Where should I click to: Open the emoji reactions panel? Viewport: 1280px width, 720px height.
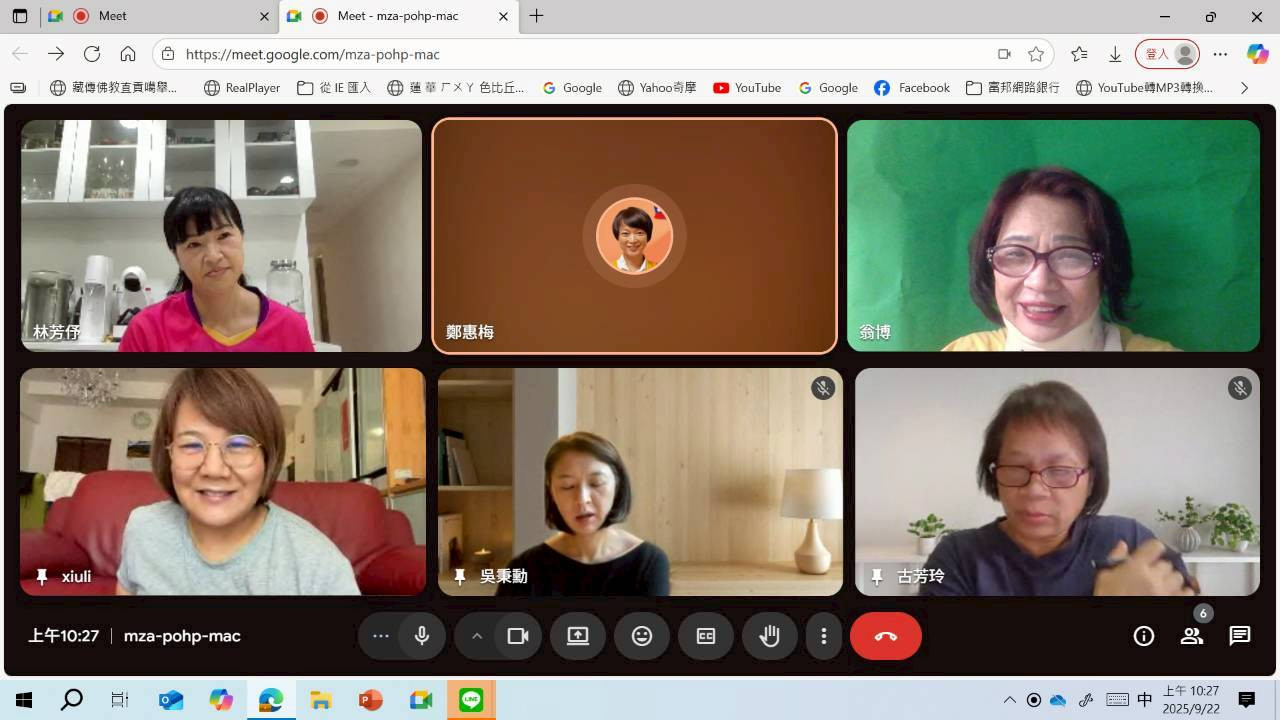click(642, 636)
